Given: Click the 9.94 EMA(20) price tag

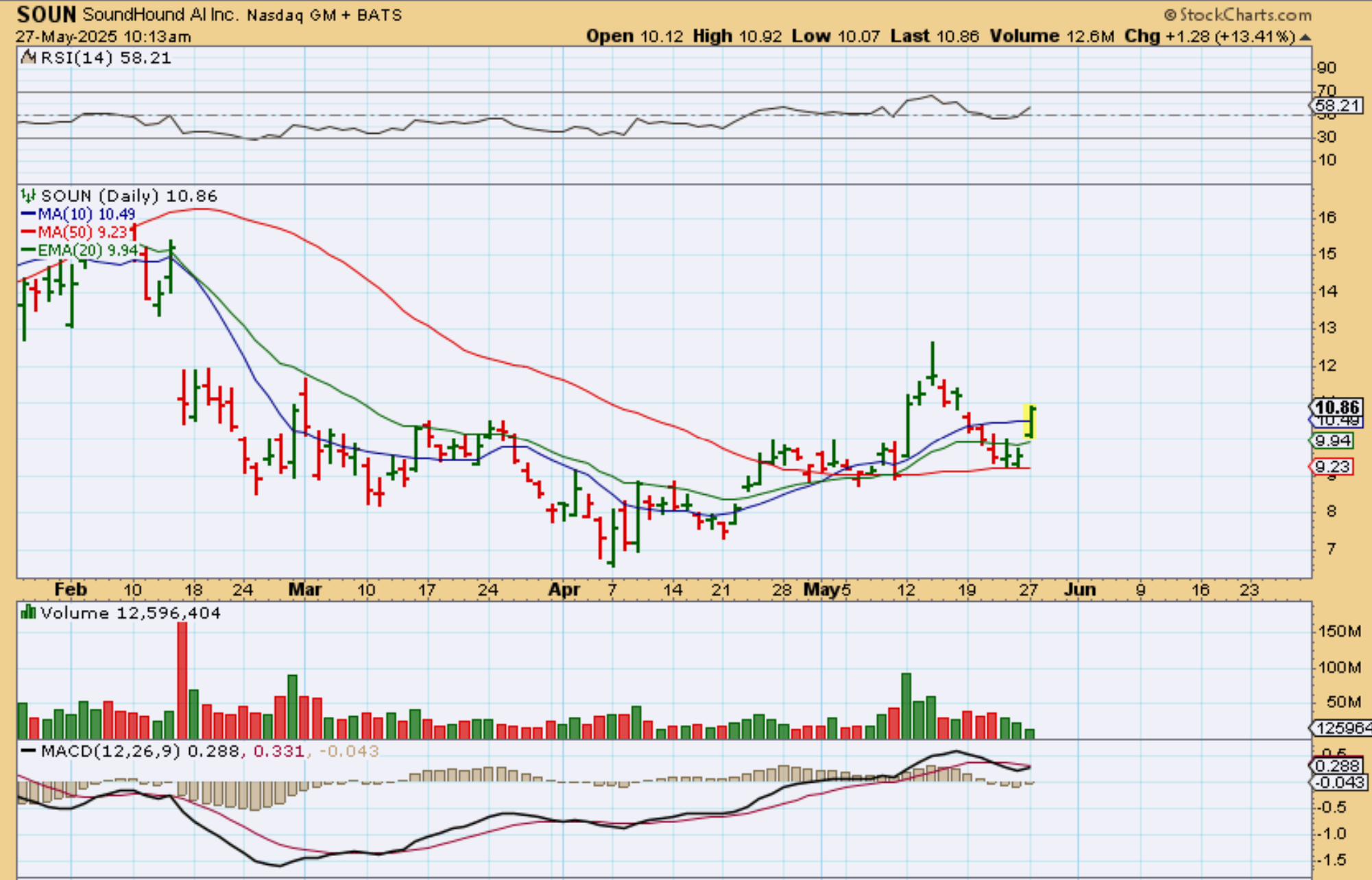Looking at the screenshot, I should (1333, 441).
